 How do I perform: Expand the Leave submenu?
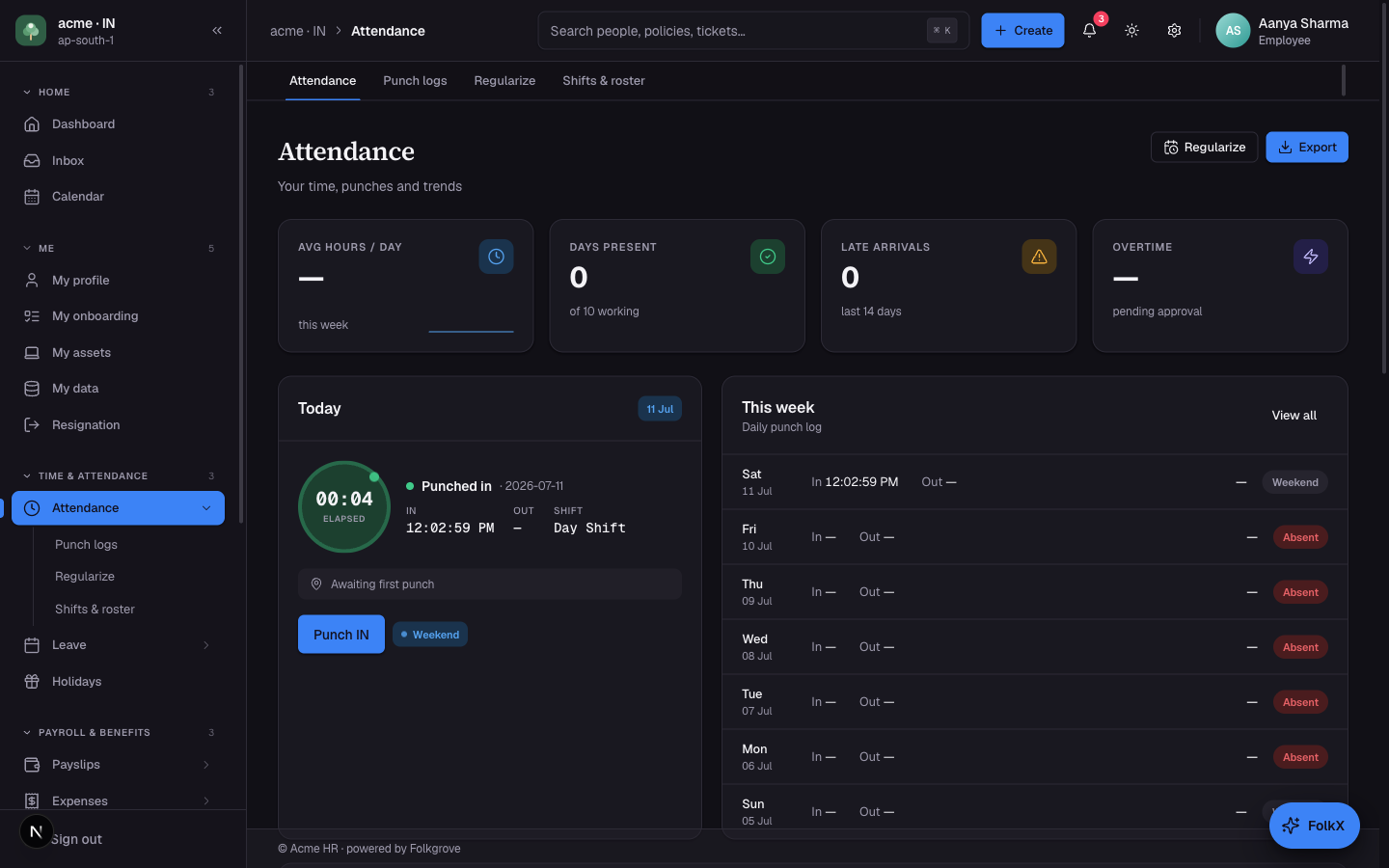206,645
